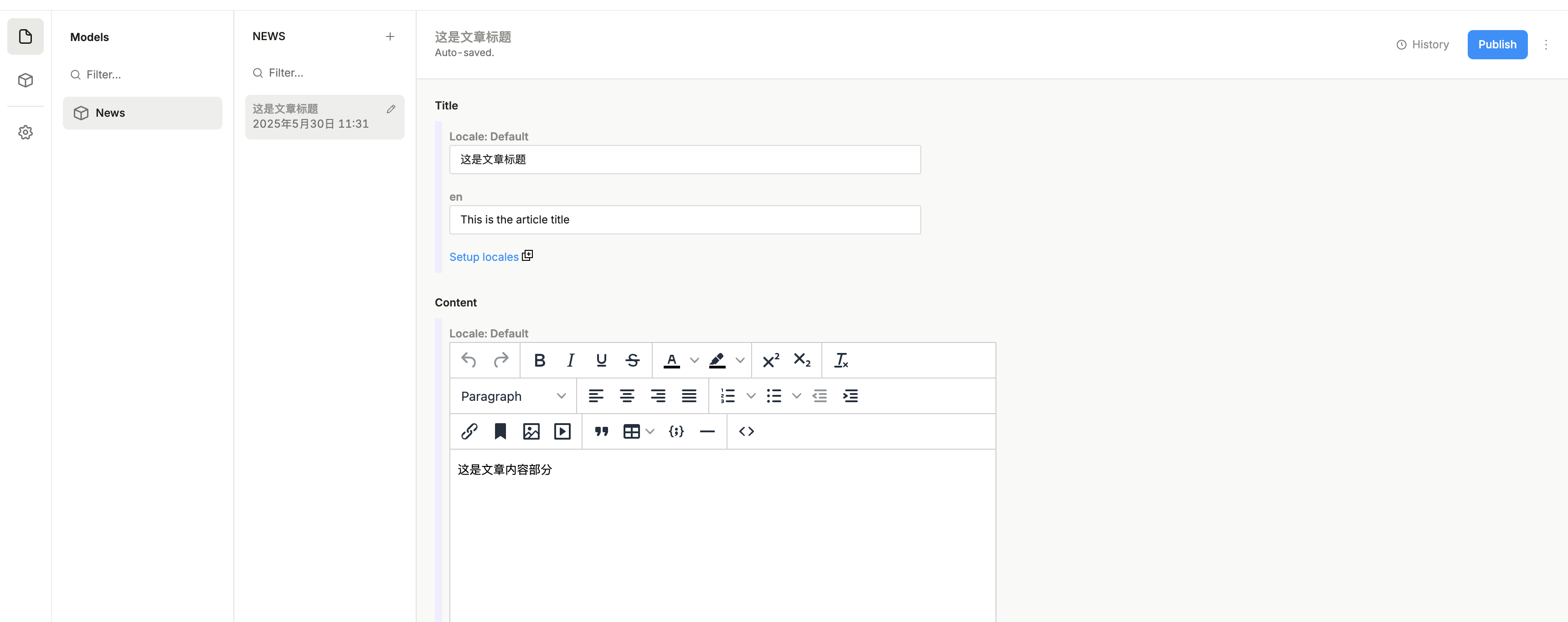Open the Setup locales link

pos(484,256)
